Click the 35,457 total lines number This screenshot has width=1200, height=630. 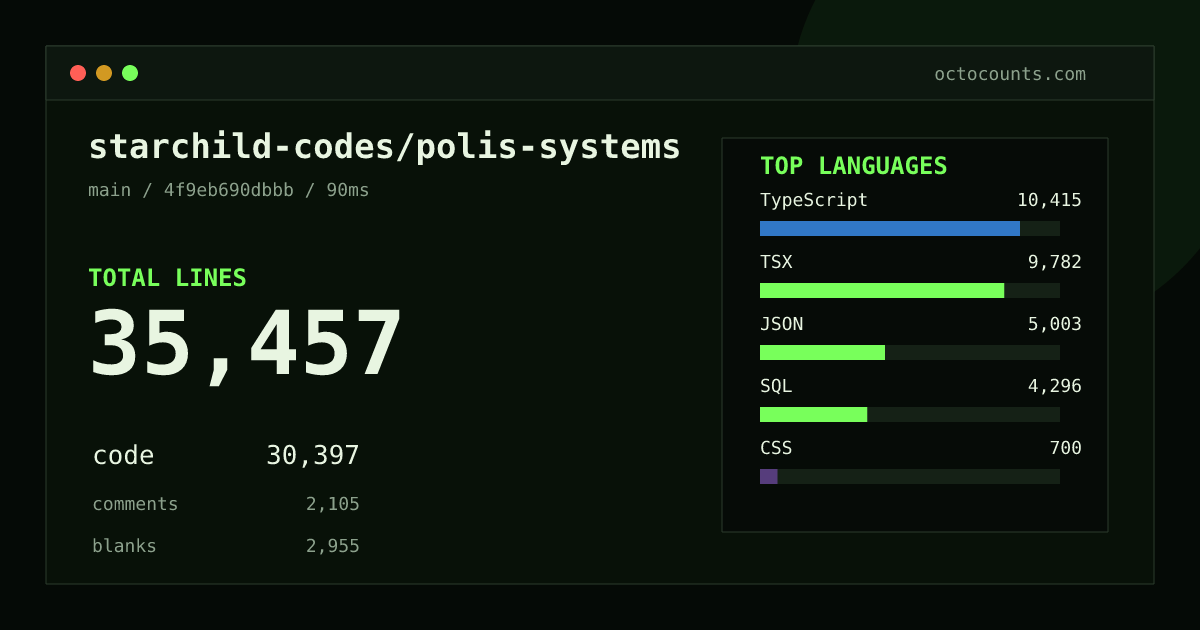click(x=246, y=344)
